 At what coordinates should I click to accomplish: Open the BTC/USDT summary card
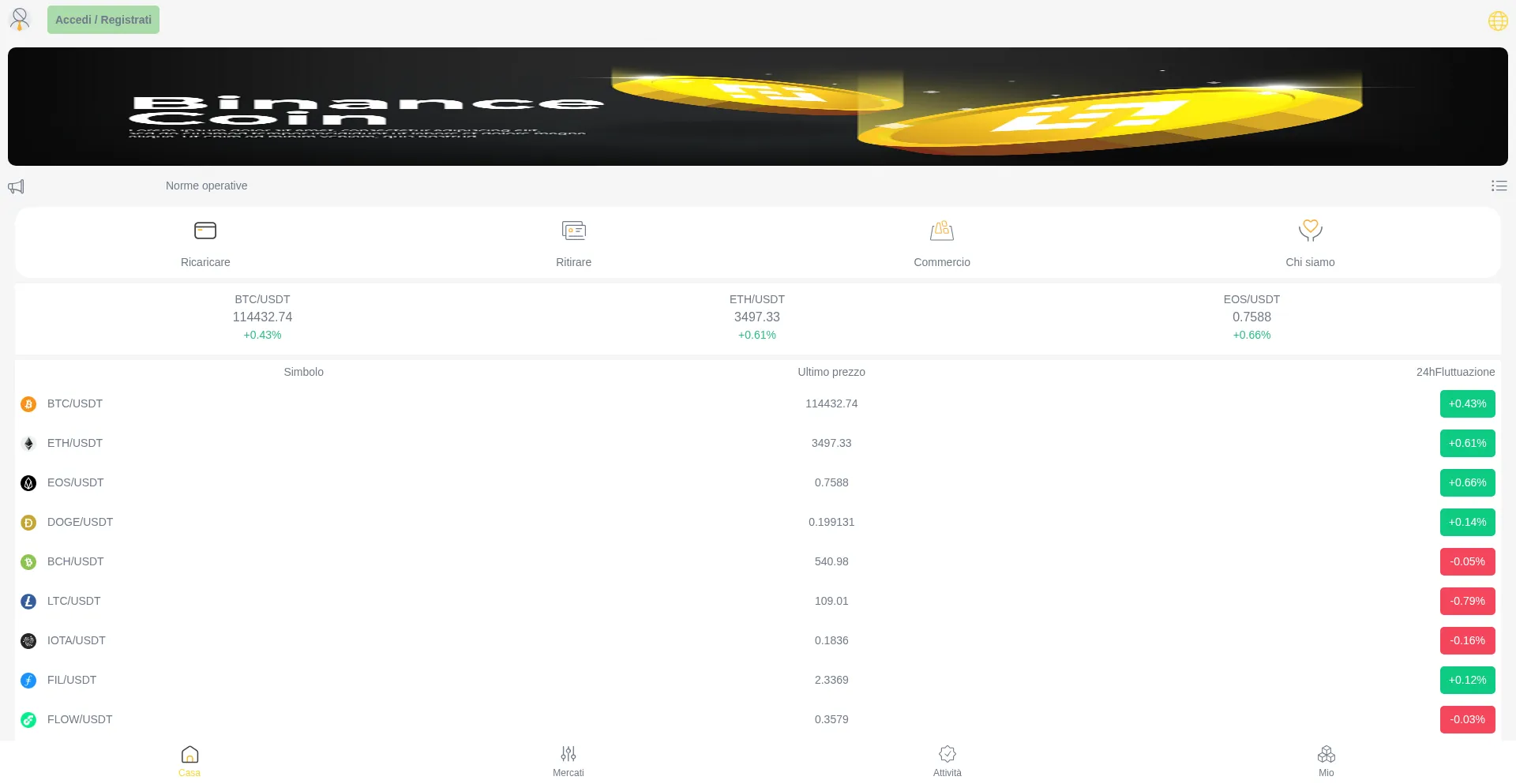[x=262, y=317]
